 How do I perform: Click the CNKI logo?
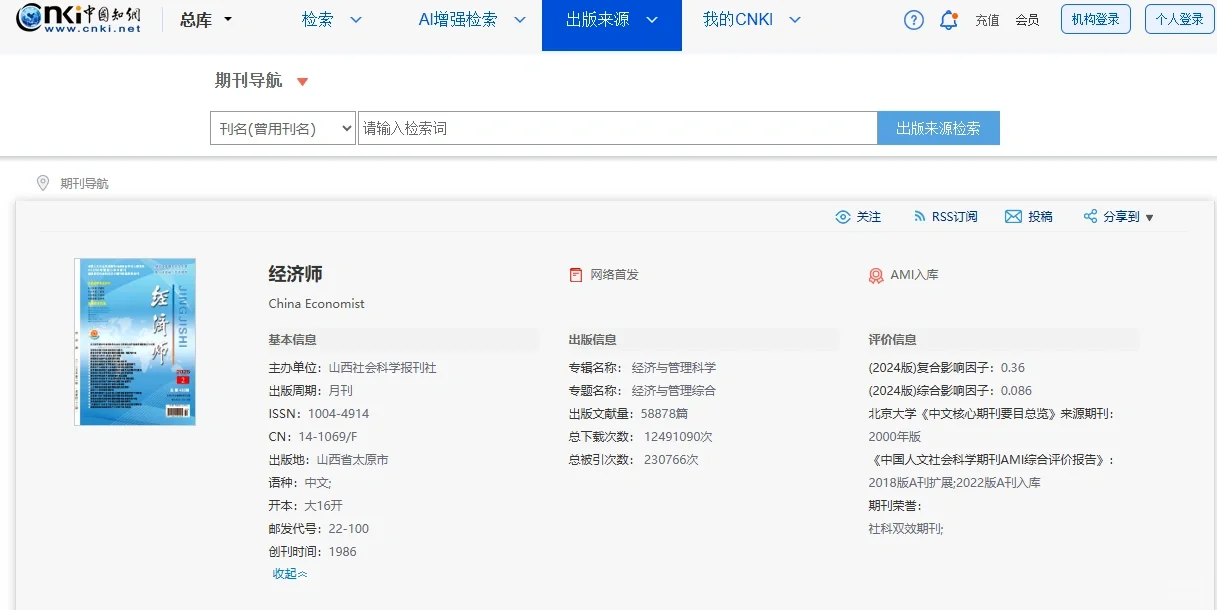pos(78,18)
